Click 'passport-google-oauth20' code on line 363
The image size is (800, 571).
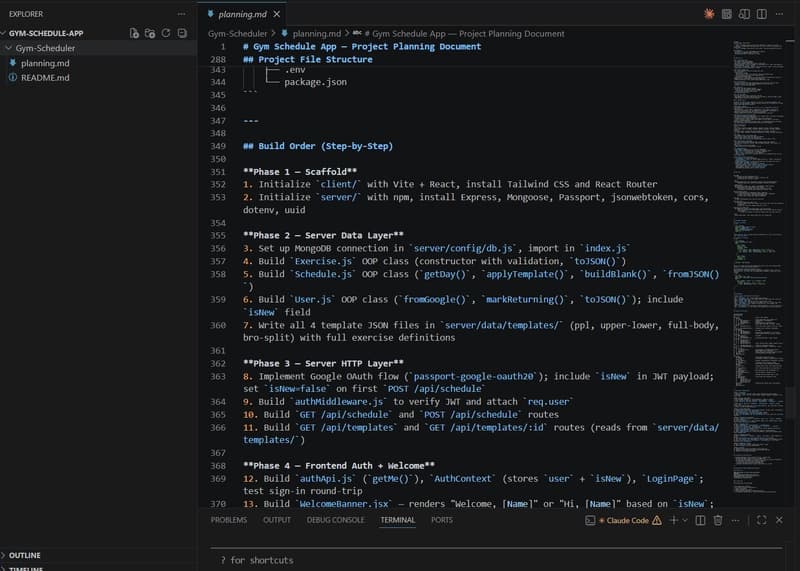coord(473,376)
